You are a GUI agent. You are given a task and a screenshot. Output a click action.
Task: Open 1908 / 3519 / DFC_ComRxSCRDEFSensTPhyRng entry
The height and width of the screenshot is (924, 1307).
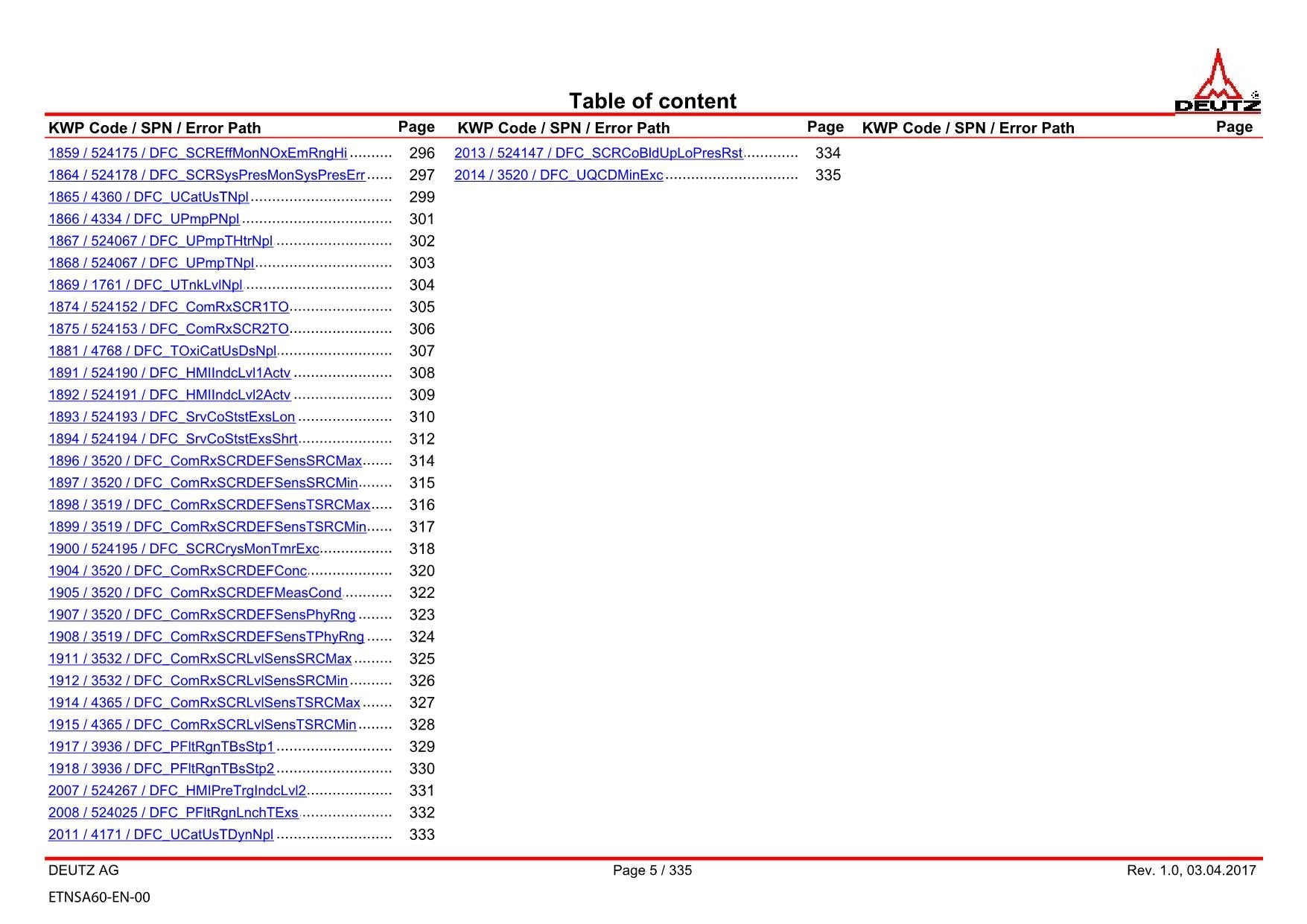coord(206,637)
